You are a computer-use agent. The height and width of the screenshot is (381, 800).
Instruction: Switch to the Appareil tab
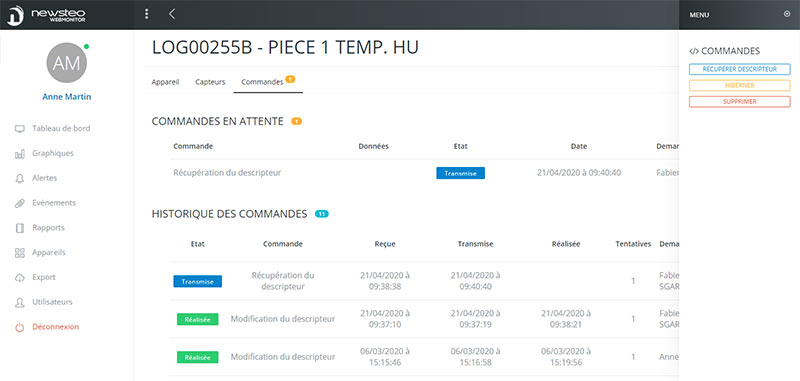click(x=165, y=82)
